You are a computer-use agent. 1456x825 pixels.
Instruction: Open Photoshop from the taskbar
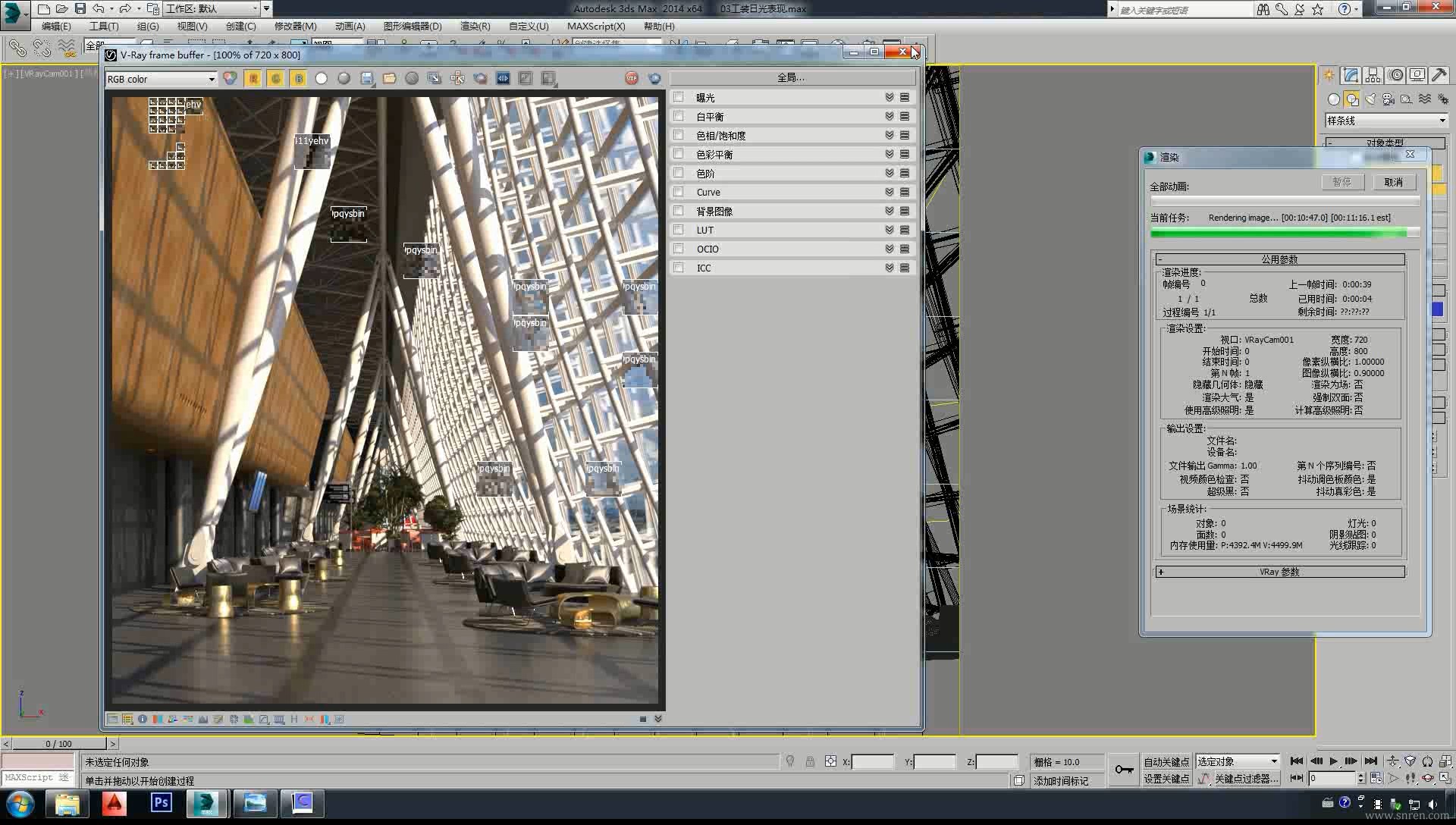(161, 803)
